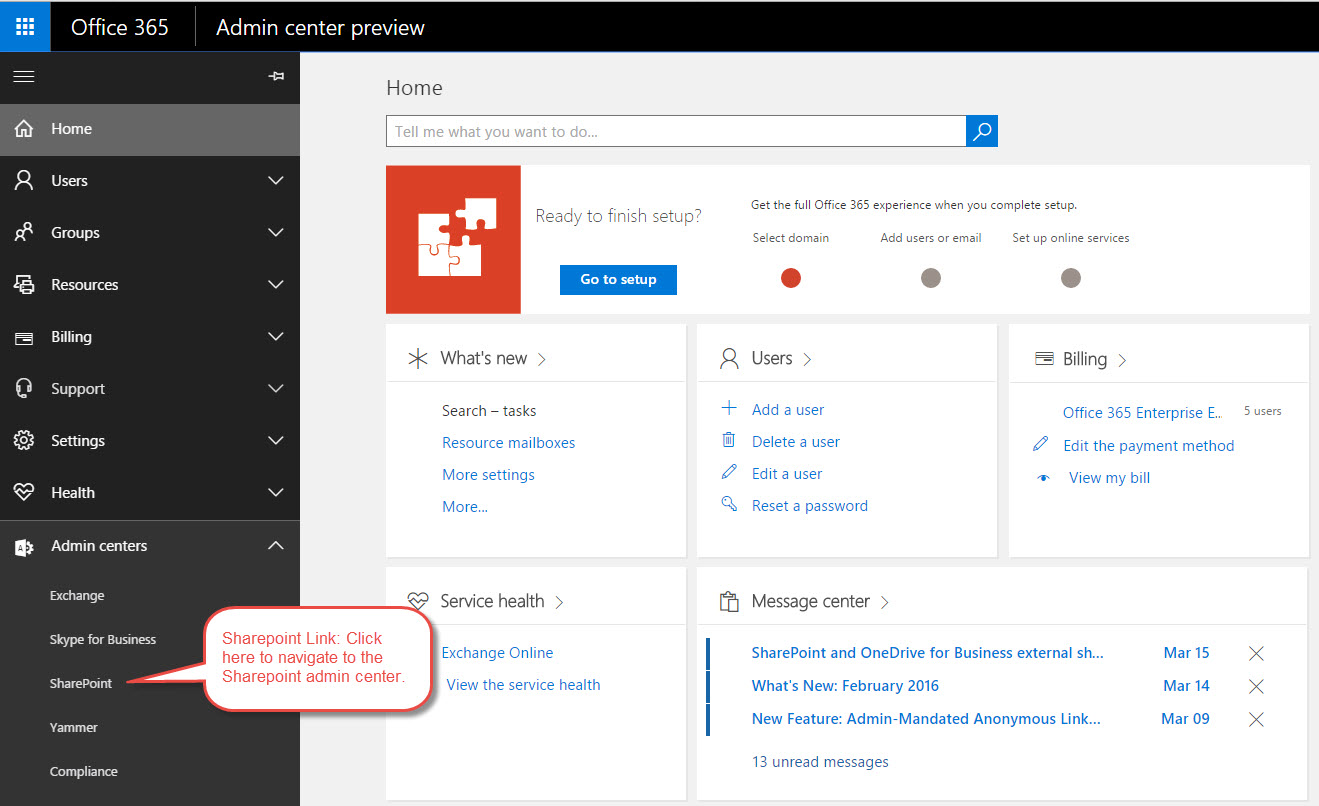Screen dimensions: 1319x806
Task: Click the search magnifier button
Action: coord(982,131)
